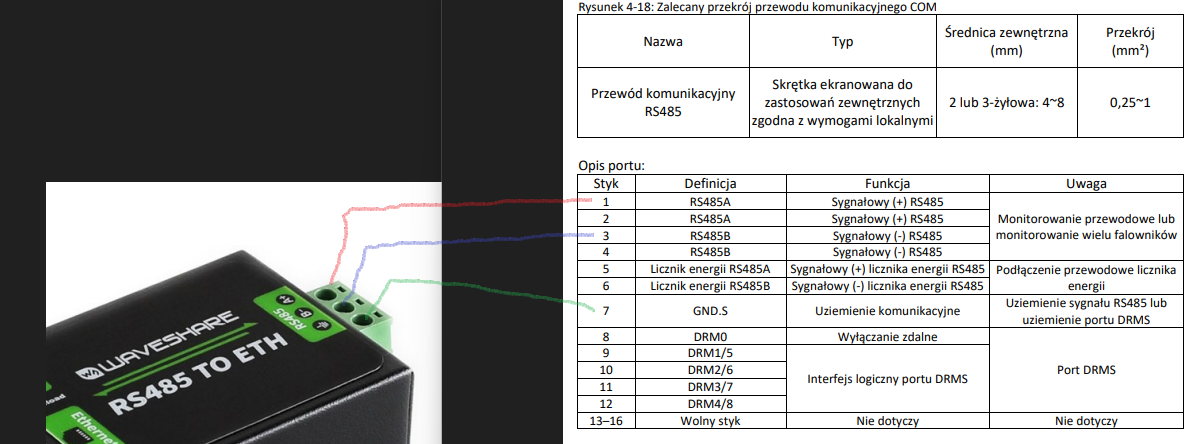
Task: Click the 'Funkcja' column header
Action: coord(887,184)
